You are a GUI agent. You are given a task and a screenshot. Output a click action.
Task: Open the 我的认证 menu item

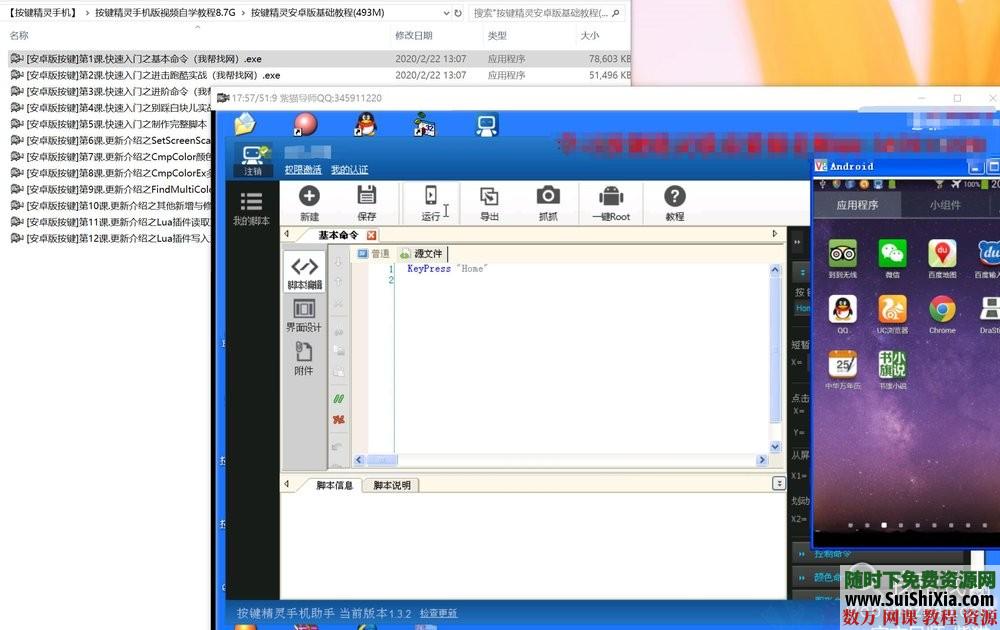point(348,170)
